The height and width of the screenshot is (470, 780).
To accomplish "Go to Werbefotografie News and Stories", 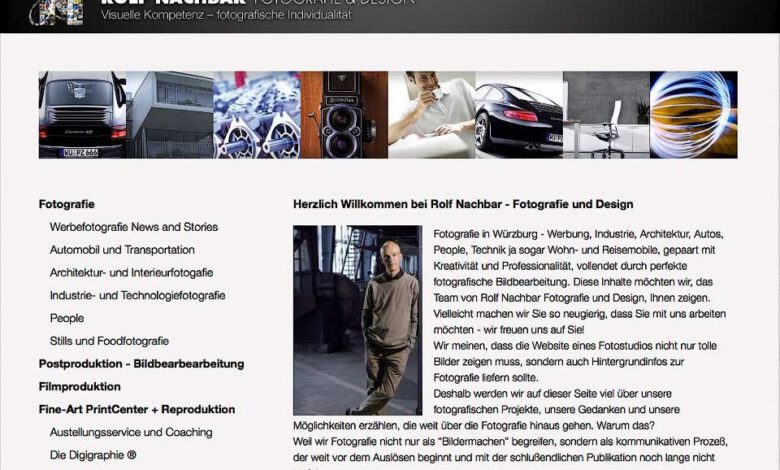I will [134, 227].
